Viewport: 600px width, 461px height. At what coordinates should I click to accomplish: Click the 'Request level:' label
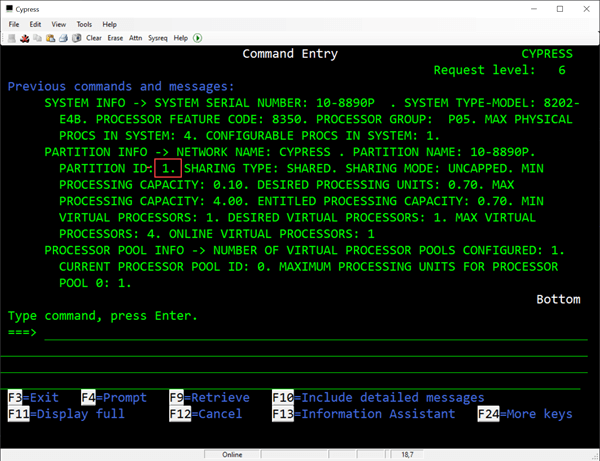click(484, 70)
